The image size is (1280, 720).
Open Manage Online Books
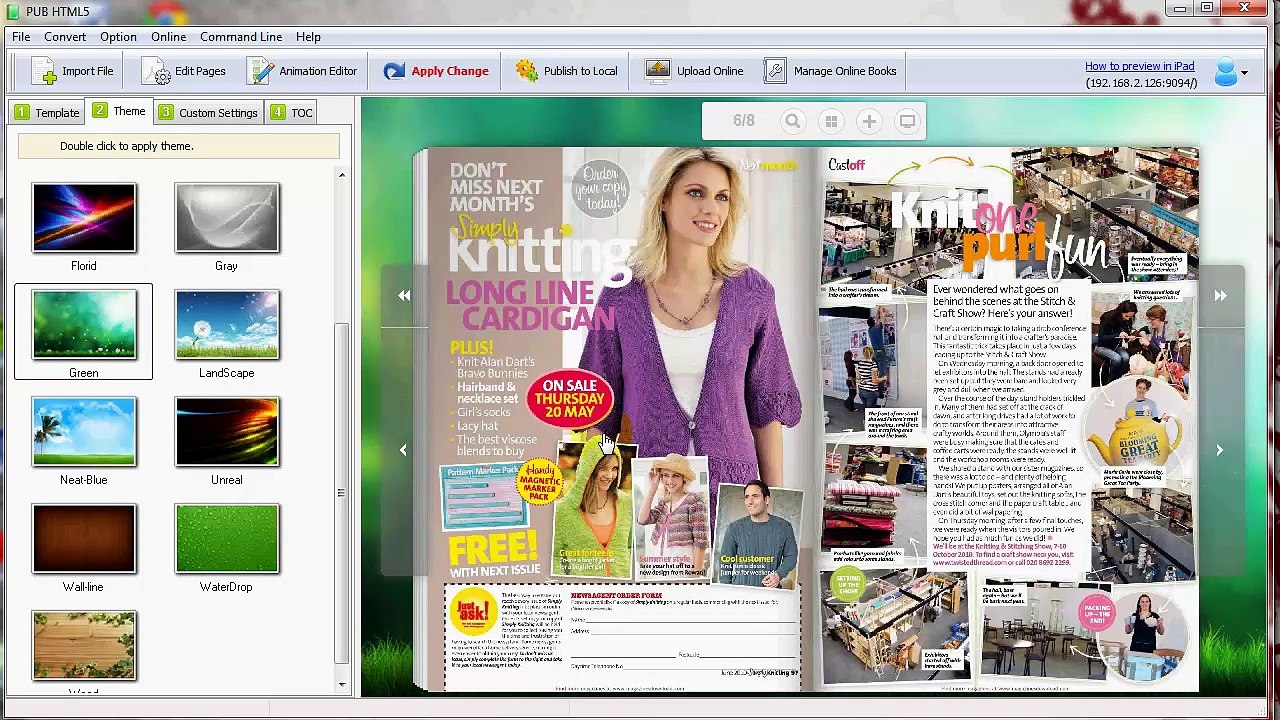point(831,71)
